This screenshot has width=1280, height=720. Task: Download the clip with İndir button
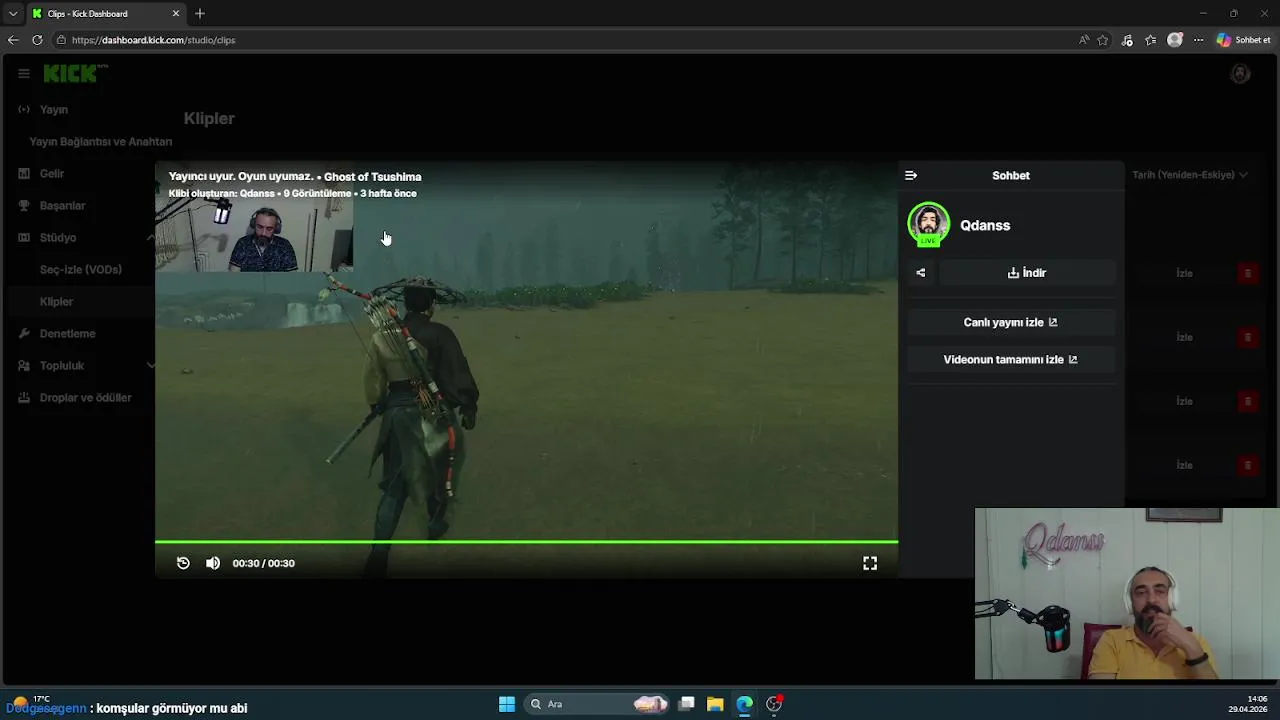[x=1027, y=272]
